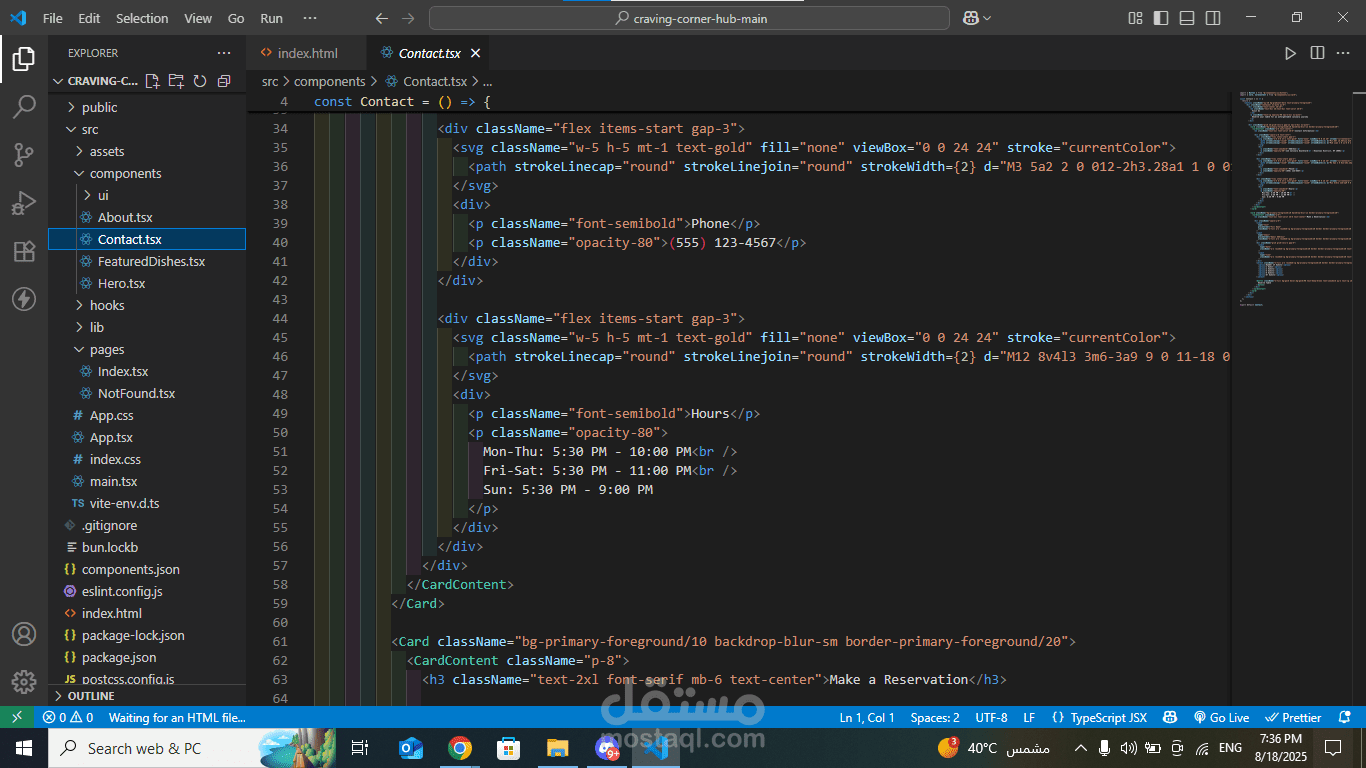Click New File icon in Explorer header
1366x768 pixels.
[152, 81]
